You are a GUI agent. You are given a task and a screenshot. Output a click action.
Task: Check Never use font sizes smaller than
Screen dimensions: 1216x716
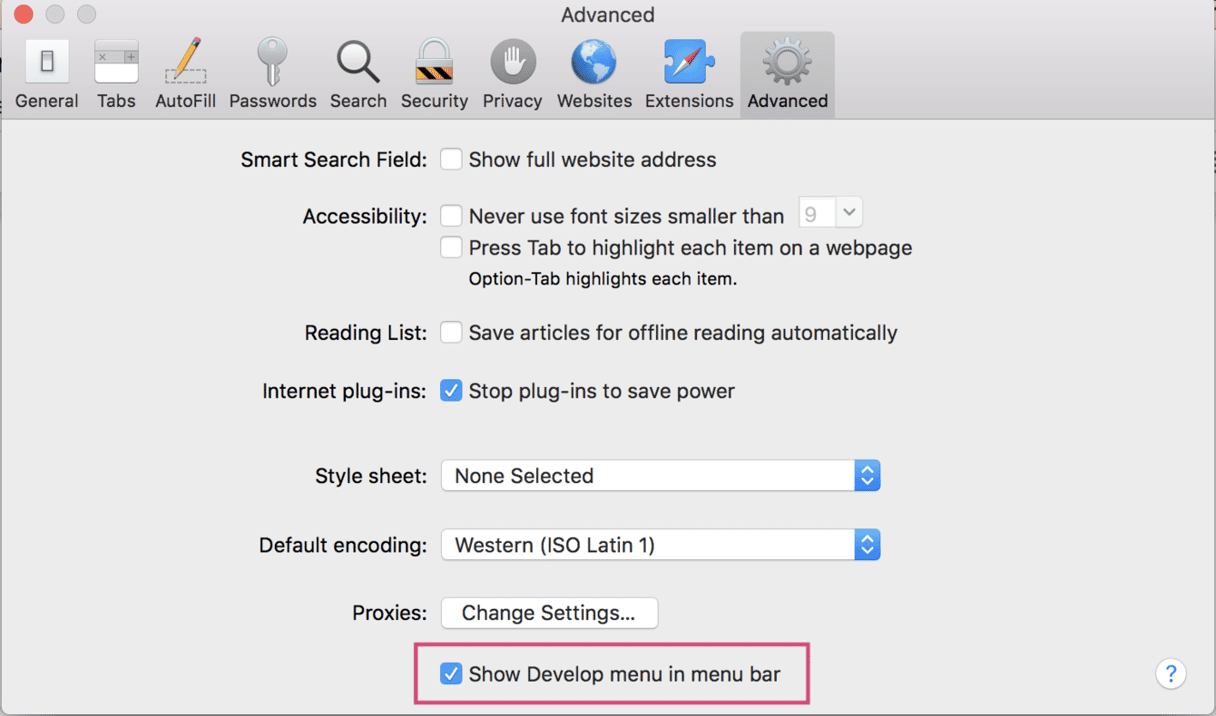pyautogui.click(x=452, y=216)
